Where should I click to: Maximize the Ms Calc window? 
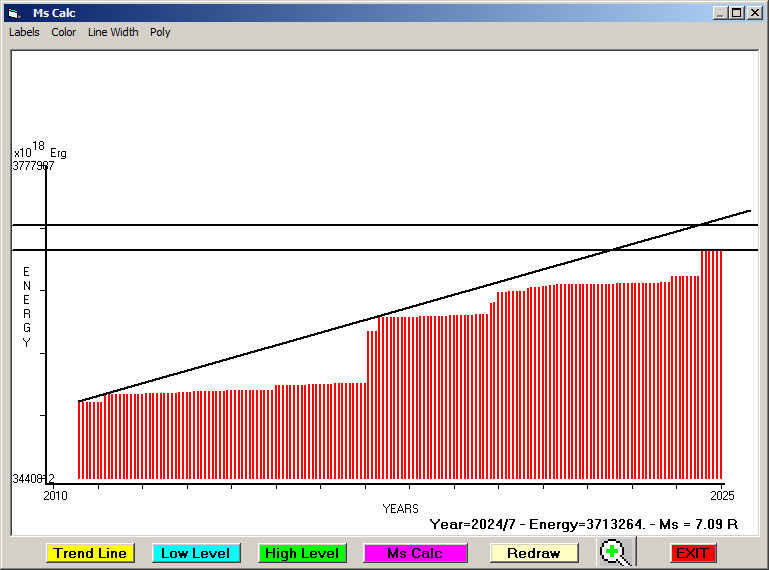(737, 13)
